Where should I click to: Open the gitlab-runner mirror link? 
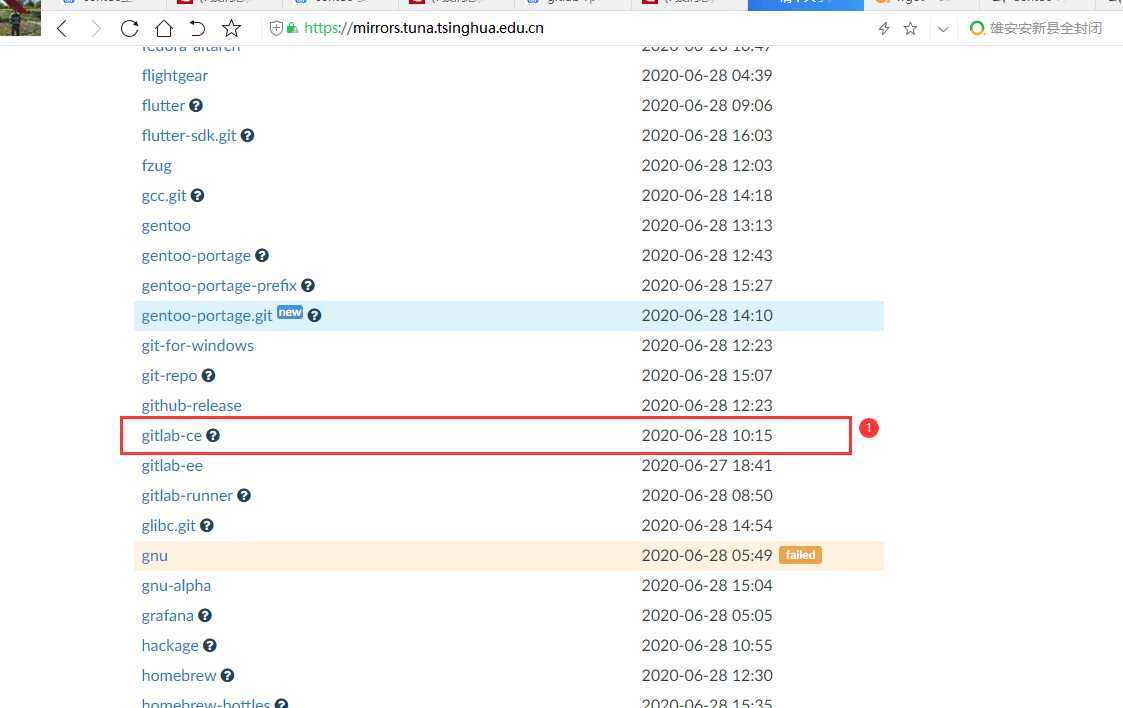pyautogui.click(x=187, y=496)
